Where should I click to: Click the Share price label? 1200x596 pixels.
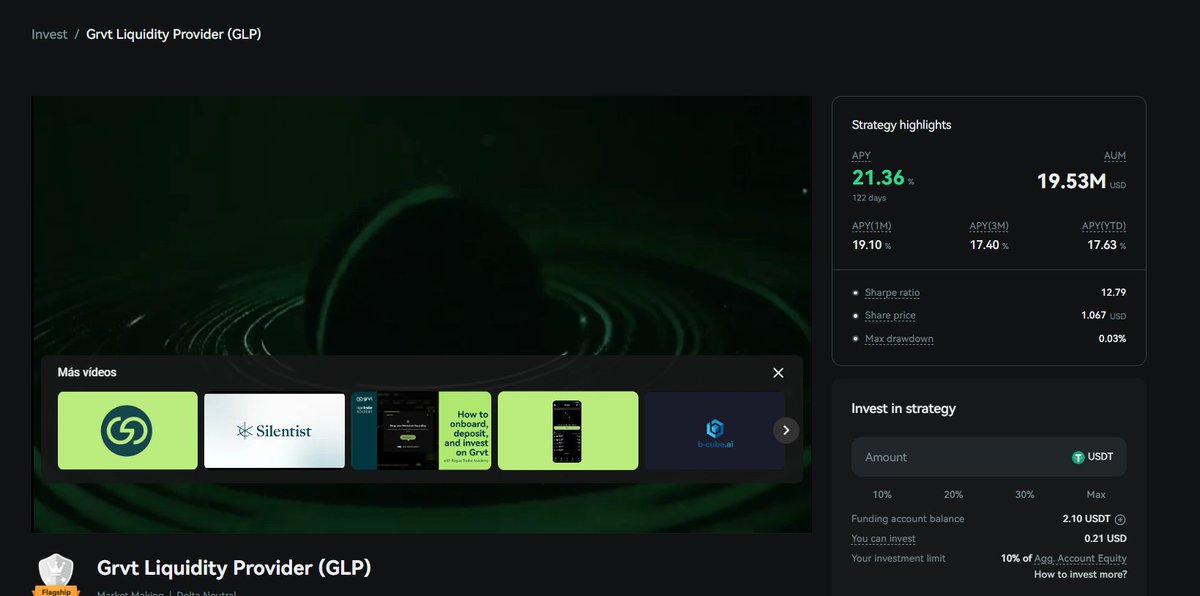[890, 316]
